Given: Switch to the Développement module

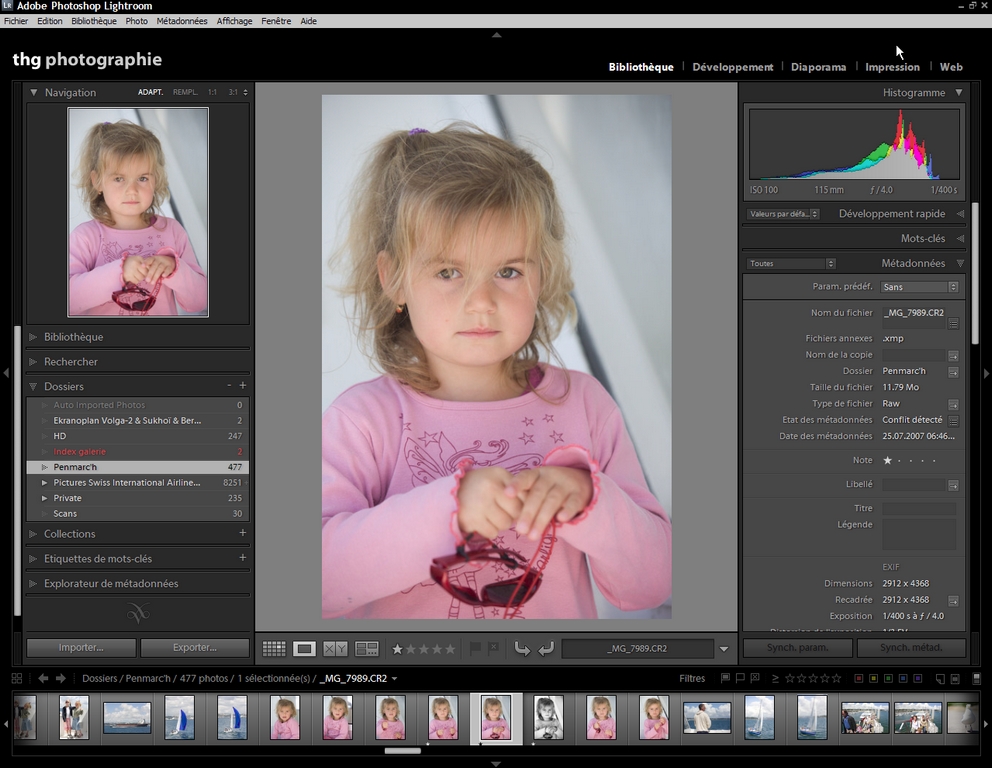Looking at the screenshot, I should coord(732,67).
